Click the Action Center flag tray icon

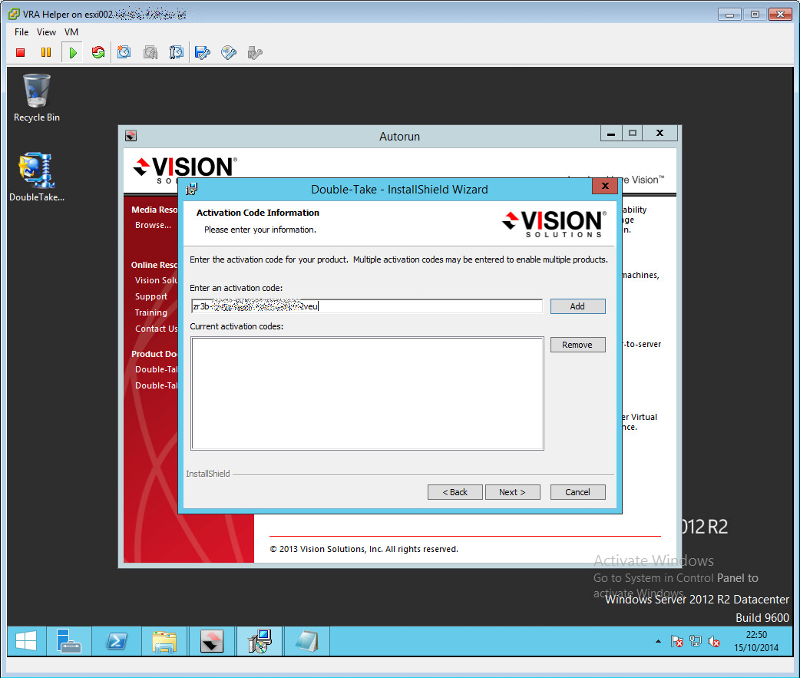coord(677,641)
